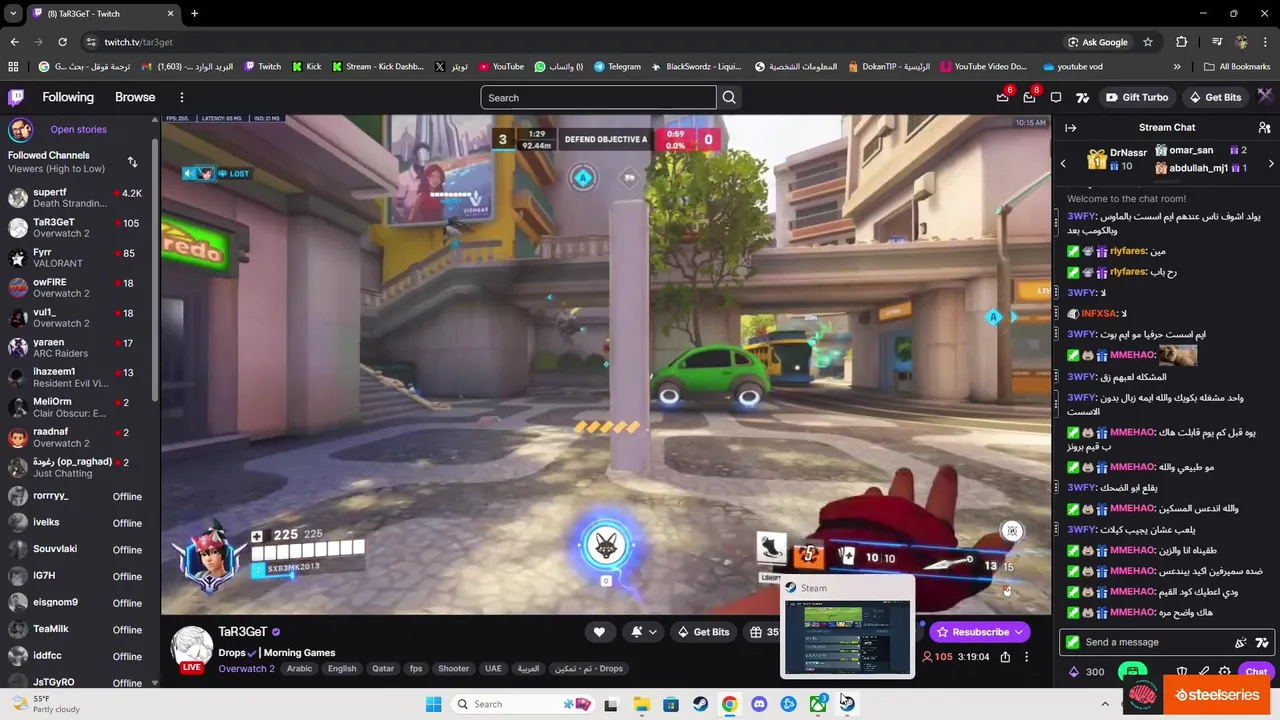Viewport: 1280px width, 720px height.
Task: Bookmark this page with the star icon
Action: coord(1148,42)
